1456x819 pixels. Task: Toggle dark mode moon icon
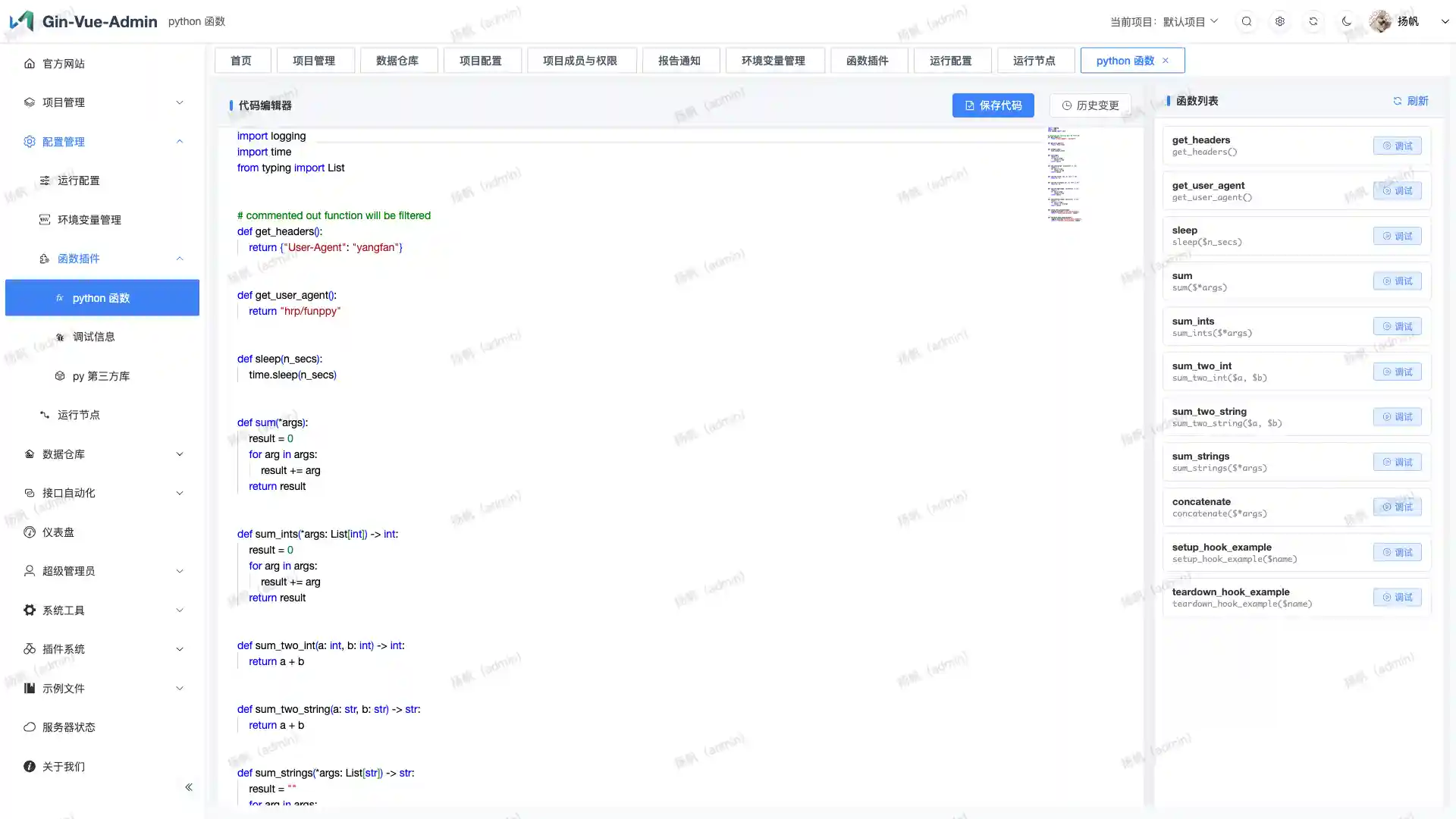coord(1347,21)
